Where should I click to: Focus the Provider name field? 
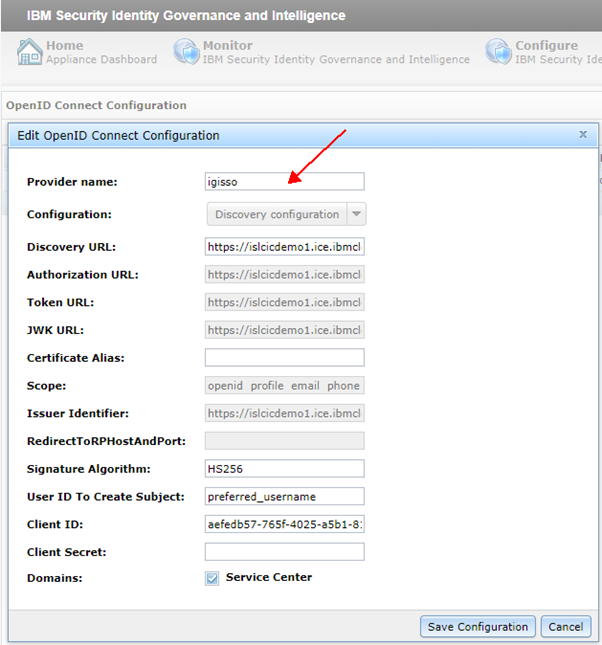tap(285, 181)
